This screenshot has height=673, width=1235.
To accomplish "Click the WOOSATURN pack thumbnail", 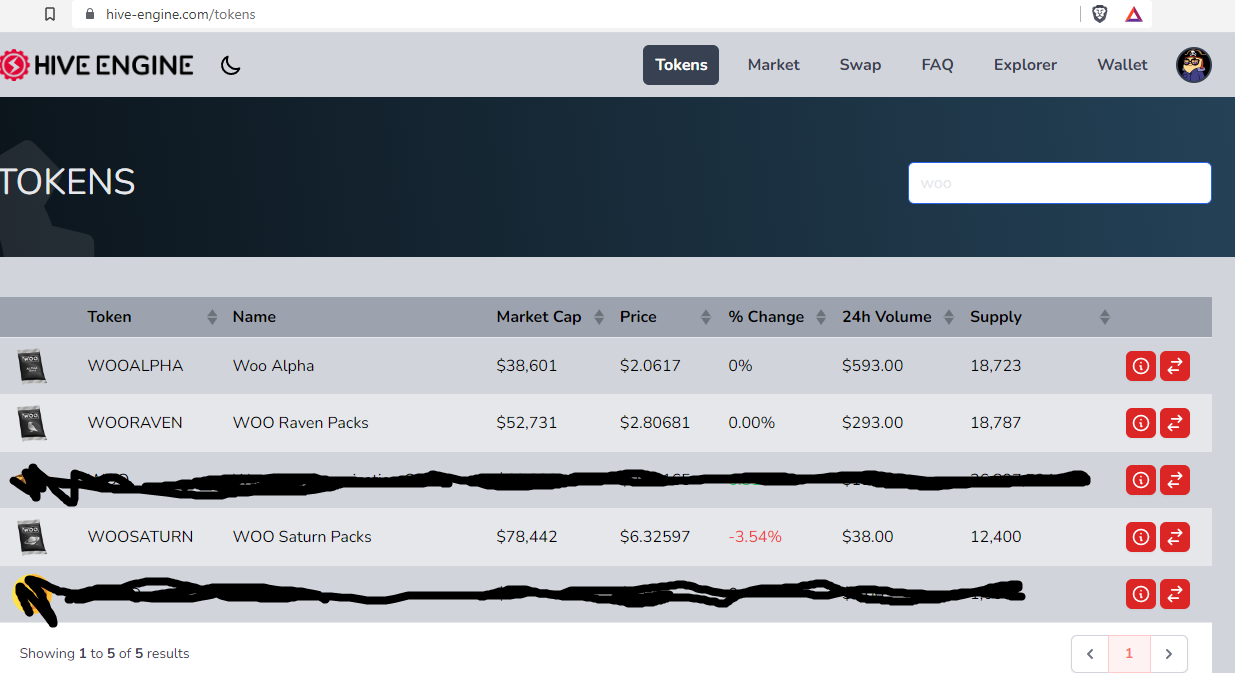I will click(x=32, y=537).
